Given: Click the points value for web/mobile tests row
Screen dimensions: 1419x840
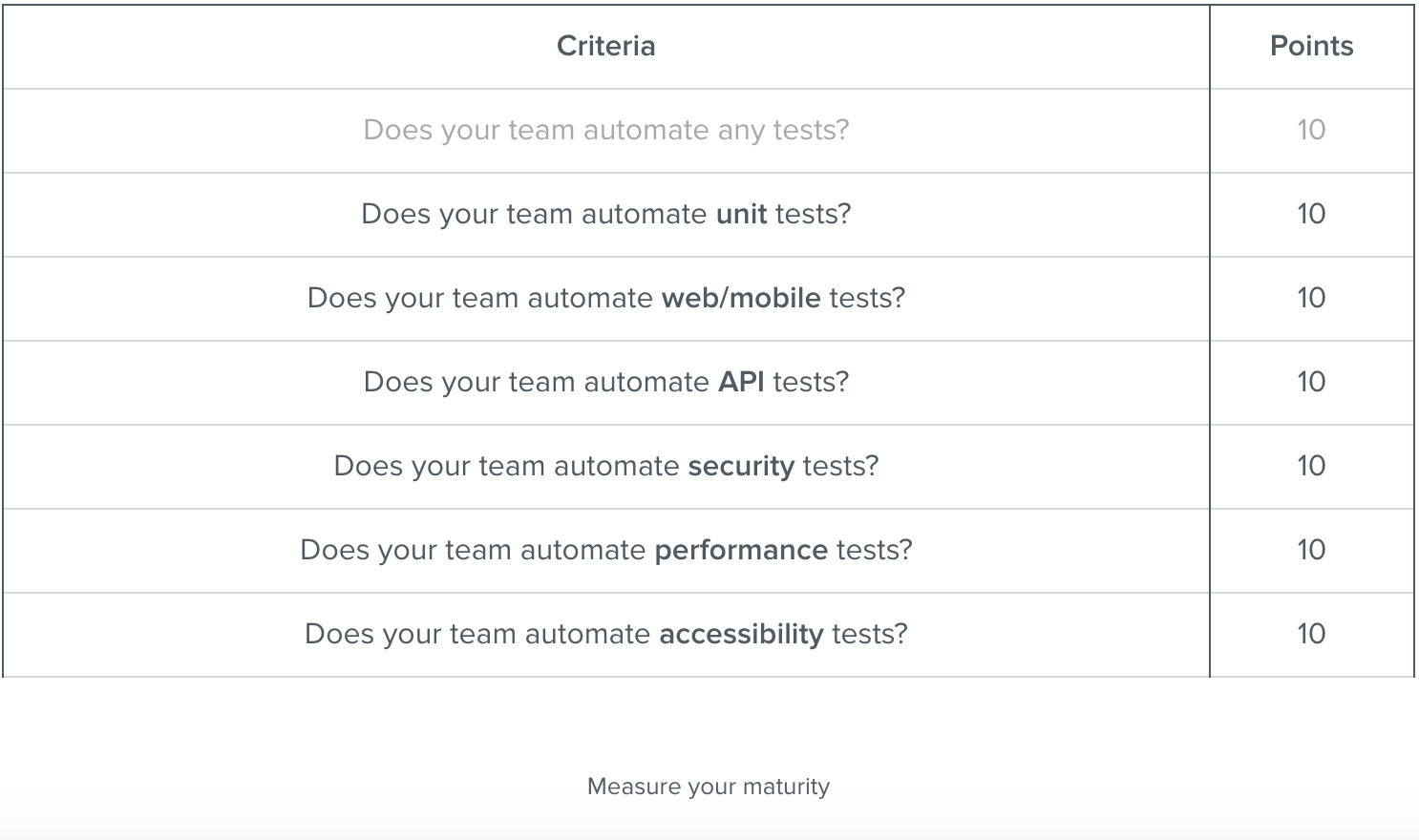Looking at the screenshot, I should pos(1311,298).
